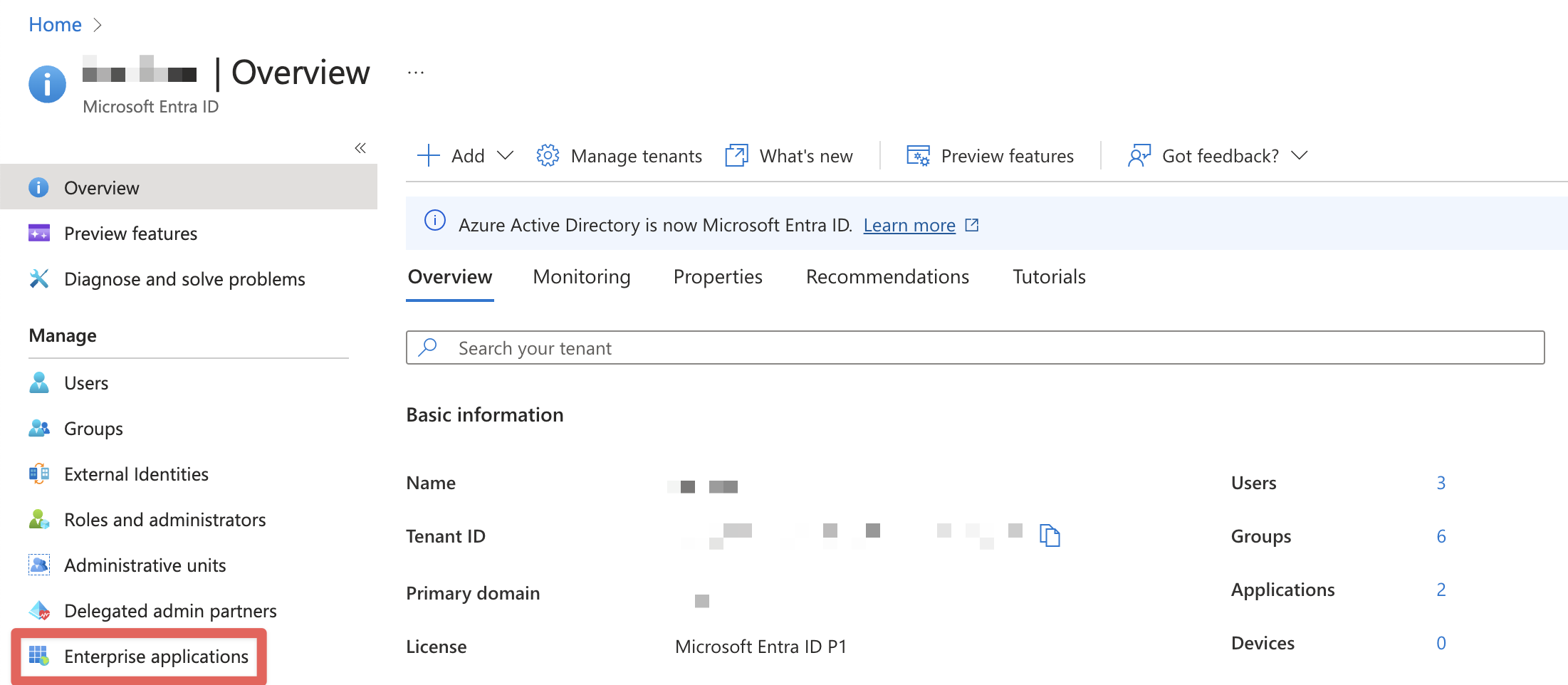Go to the Home breadcrumb
The width and height of the screenshot is (1568, 685).
tap(55, 25)
